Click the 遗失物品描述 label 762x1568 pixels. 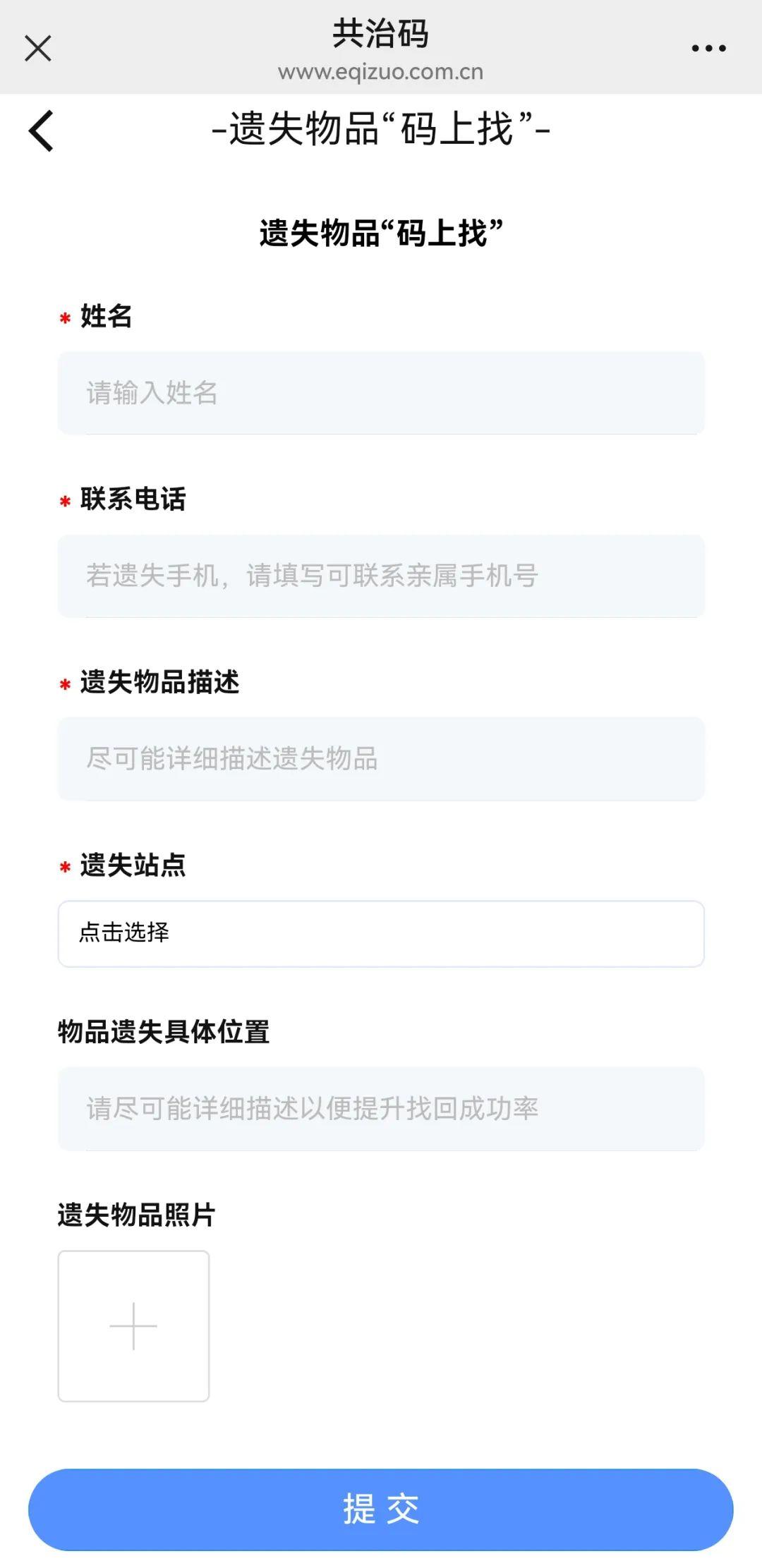click(x=159, y=682)
